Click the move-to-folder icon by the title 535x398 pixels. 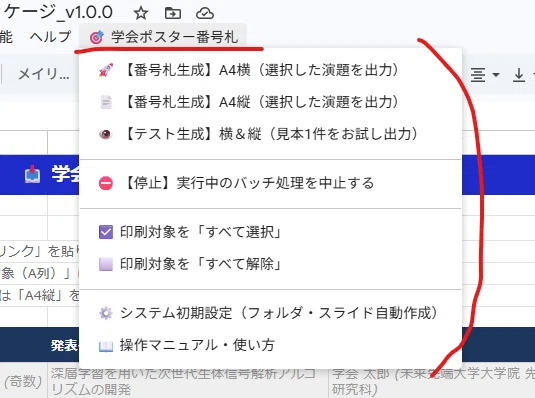pyautogui.click(x=173, y=13)
